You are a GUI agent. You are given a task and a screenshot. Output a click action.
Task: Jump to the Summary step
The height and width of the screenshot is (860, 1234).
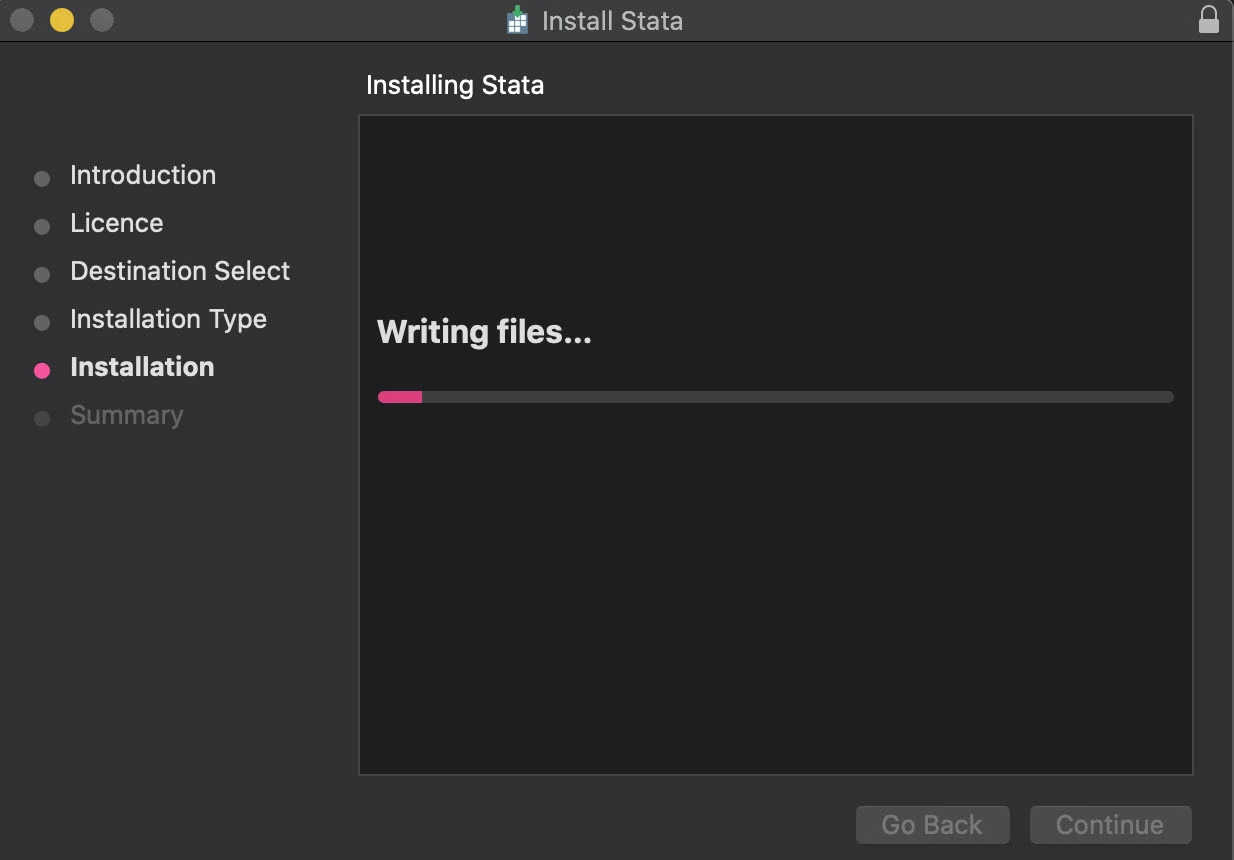click(x=127, y=415)
